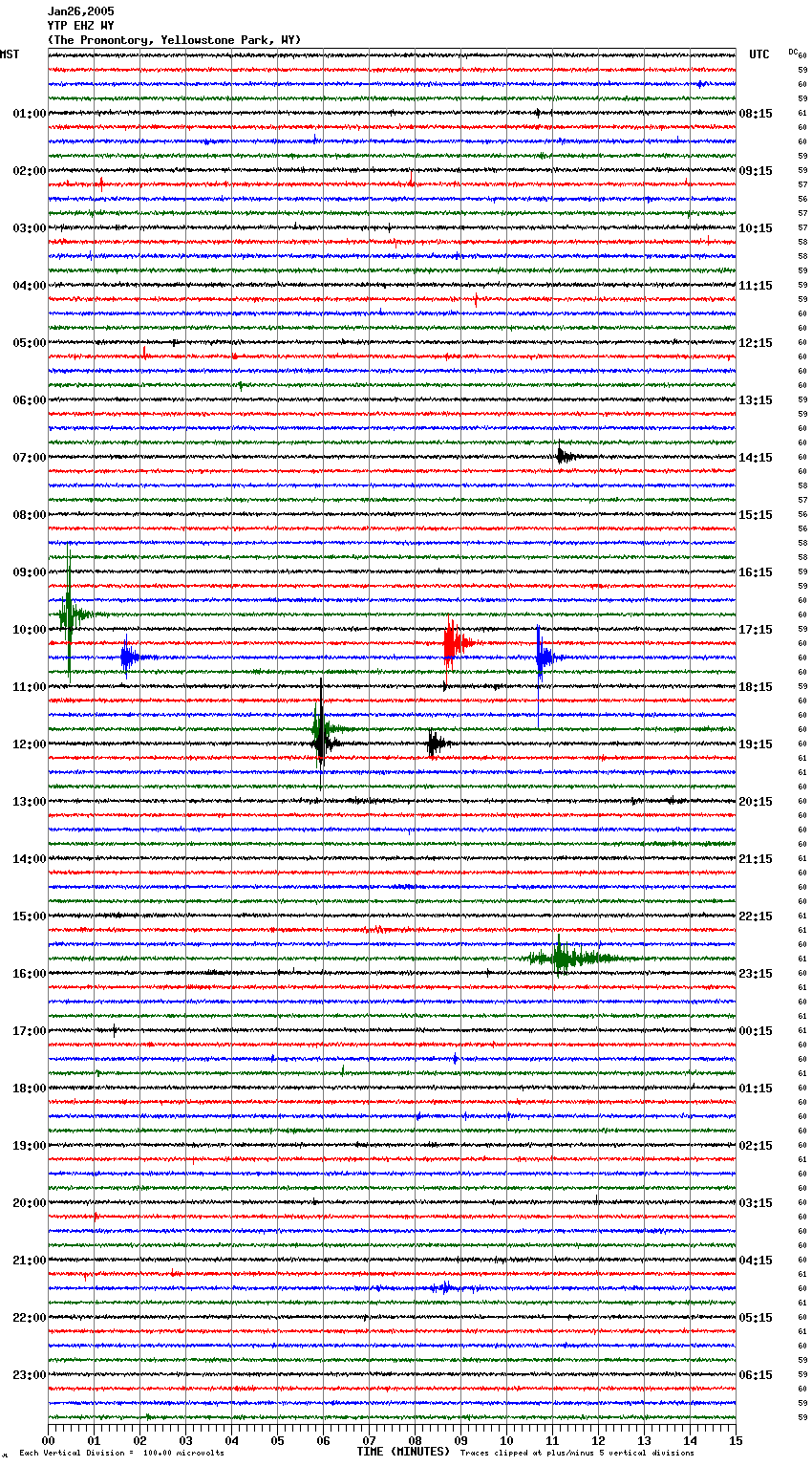Select the 10:15 UTC time label
This screenshot has width=812, height=1466.
point(756,228)
